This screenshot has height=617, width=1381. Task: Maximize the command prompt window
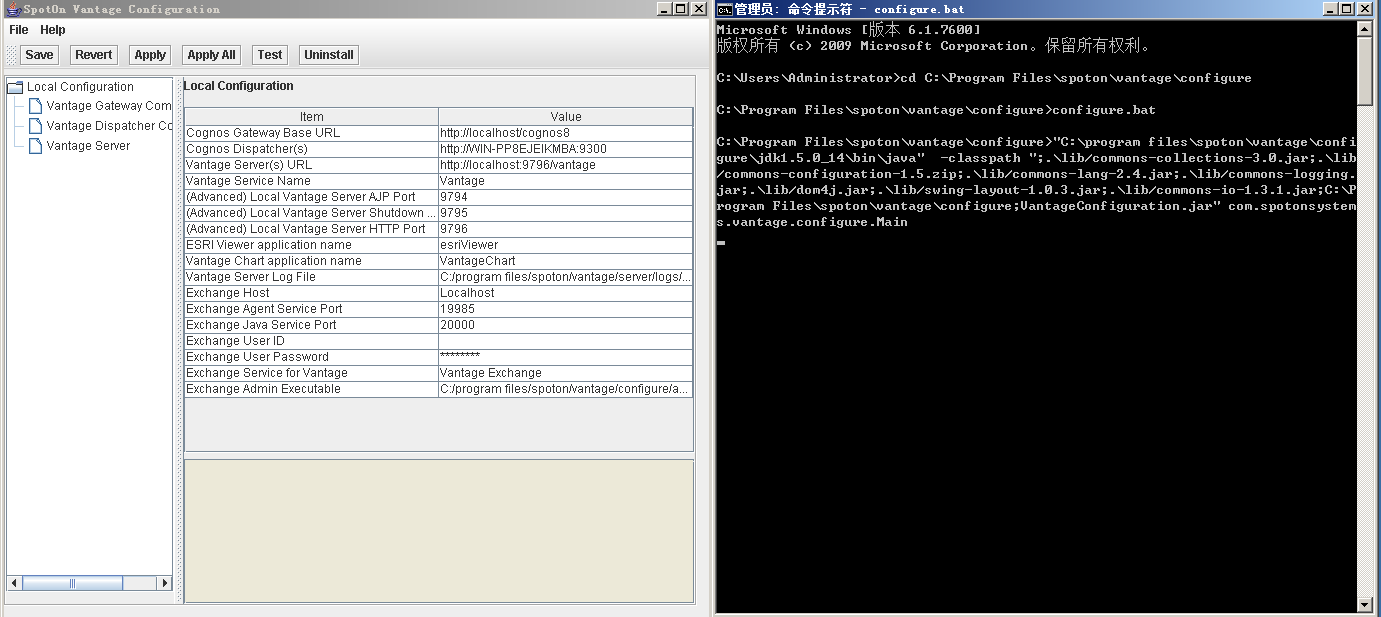(x=1348, y=9)
